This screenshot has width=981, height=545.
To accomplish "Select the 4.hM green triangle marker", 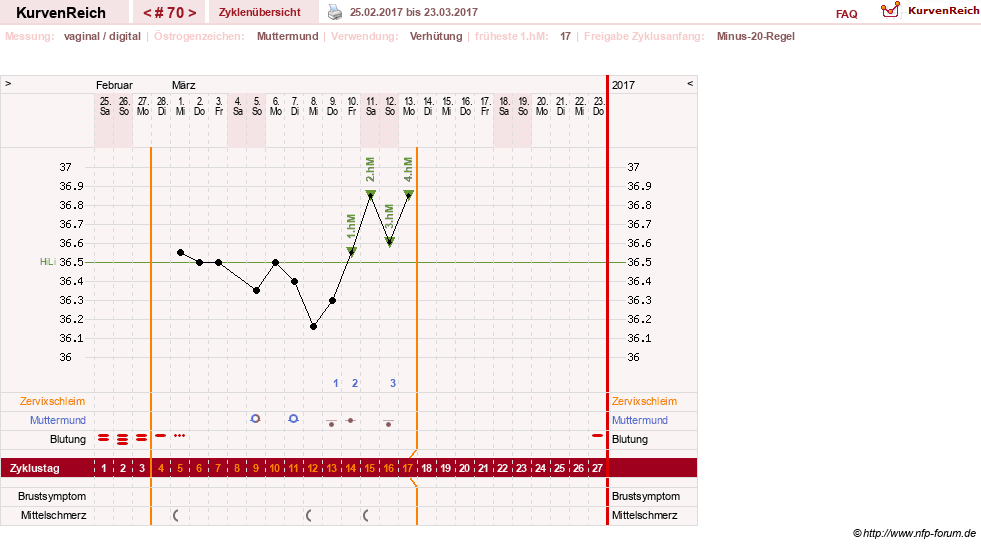I will tap(409, 195).
